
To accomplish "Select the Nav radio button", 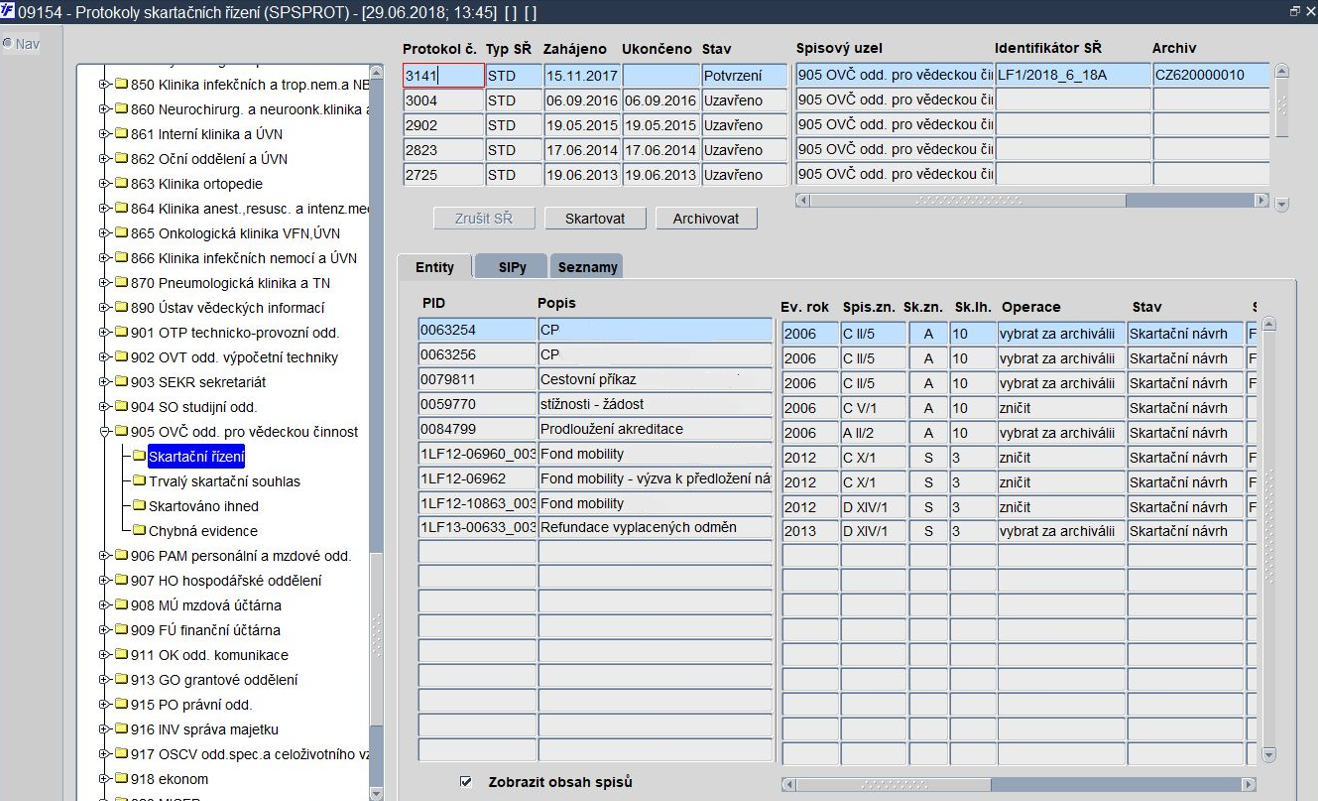I will 8,44.
